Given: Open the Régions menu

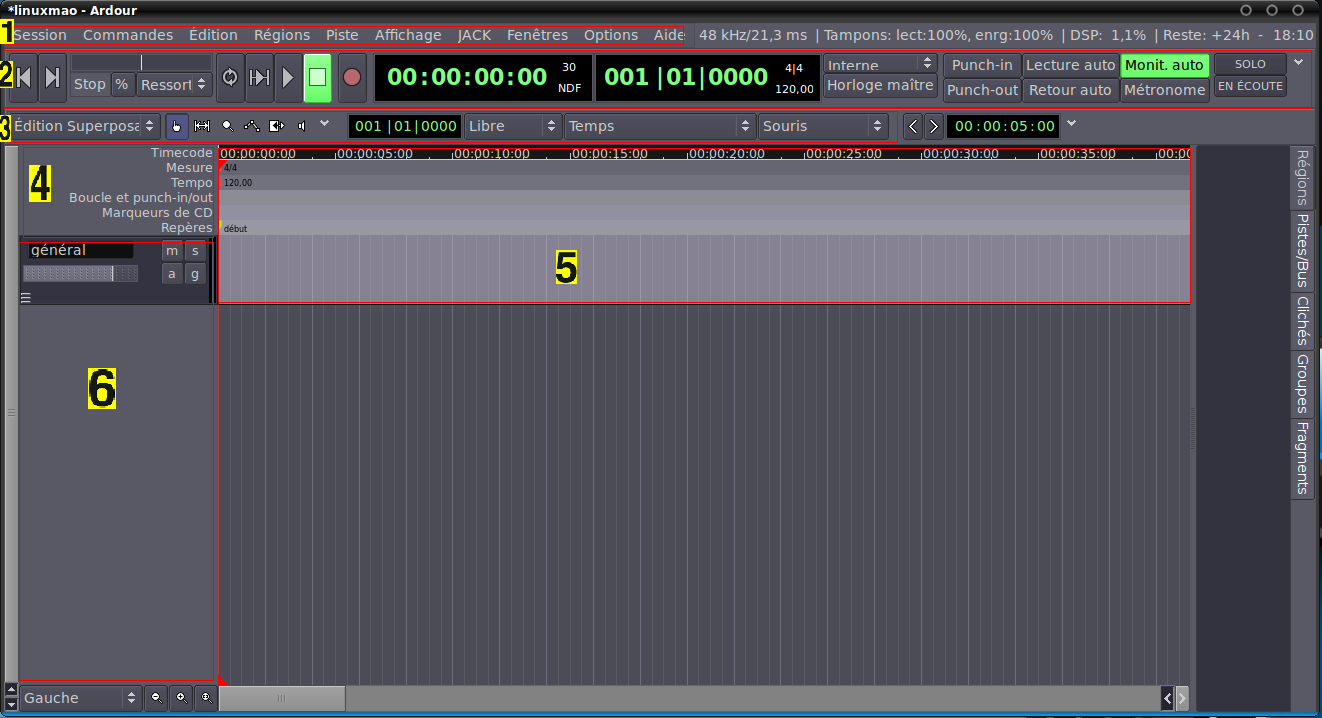Looking at the screenshot, I should pos(282,35).
